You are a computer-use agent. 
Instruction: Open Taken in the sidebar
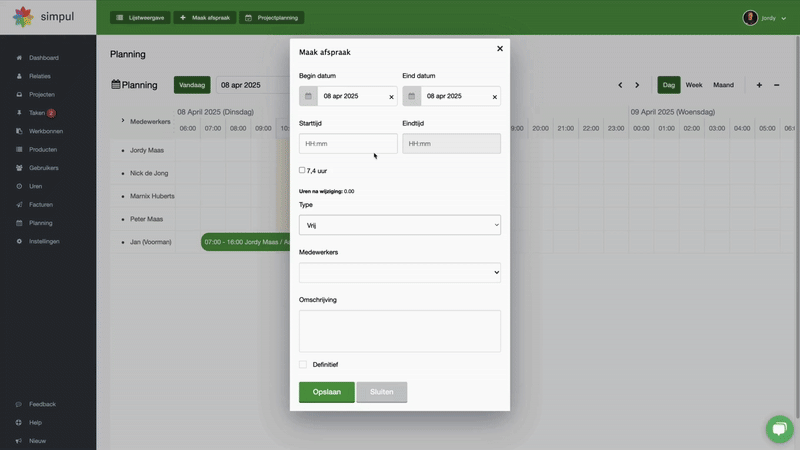pyautogui.click(x=37, y=113)
